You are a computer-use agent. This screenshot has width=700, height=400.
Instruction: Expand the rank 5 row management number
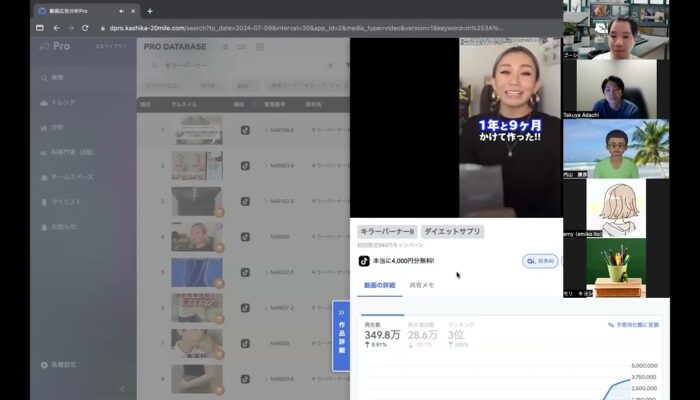(267, 272)
